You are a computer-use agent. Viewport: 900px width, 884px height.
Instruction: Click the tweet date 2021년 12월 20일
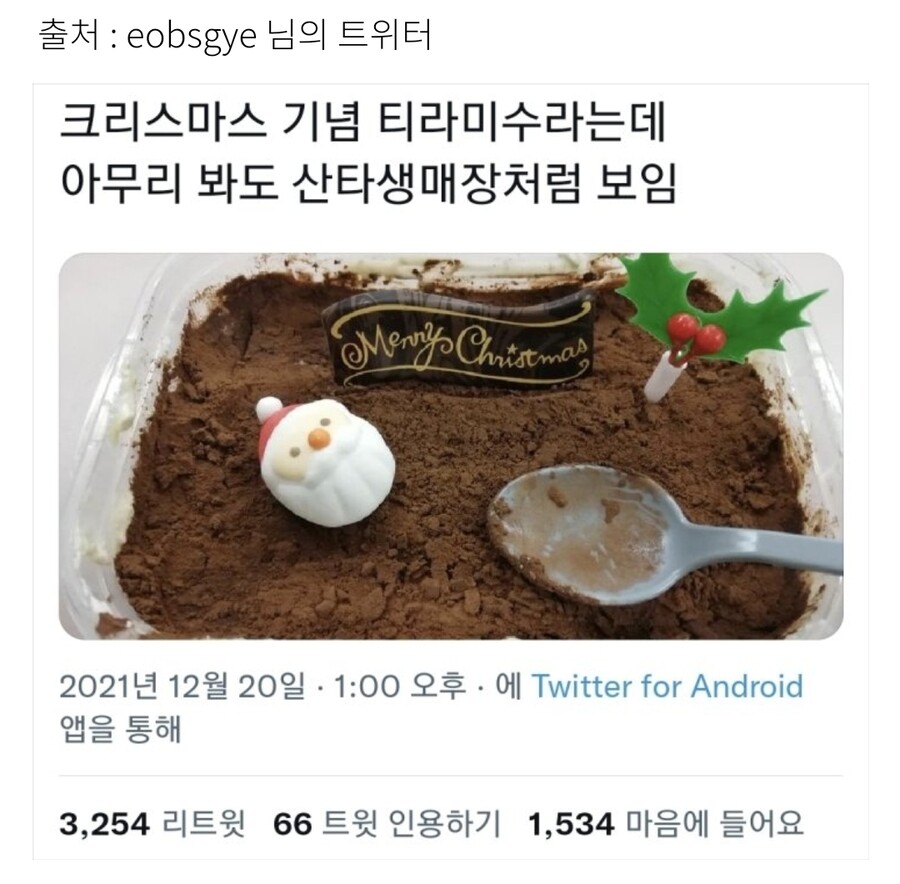point(183,686)
